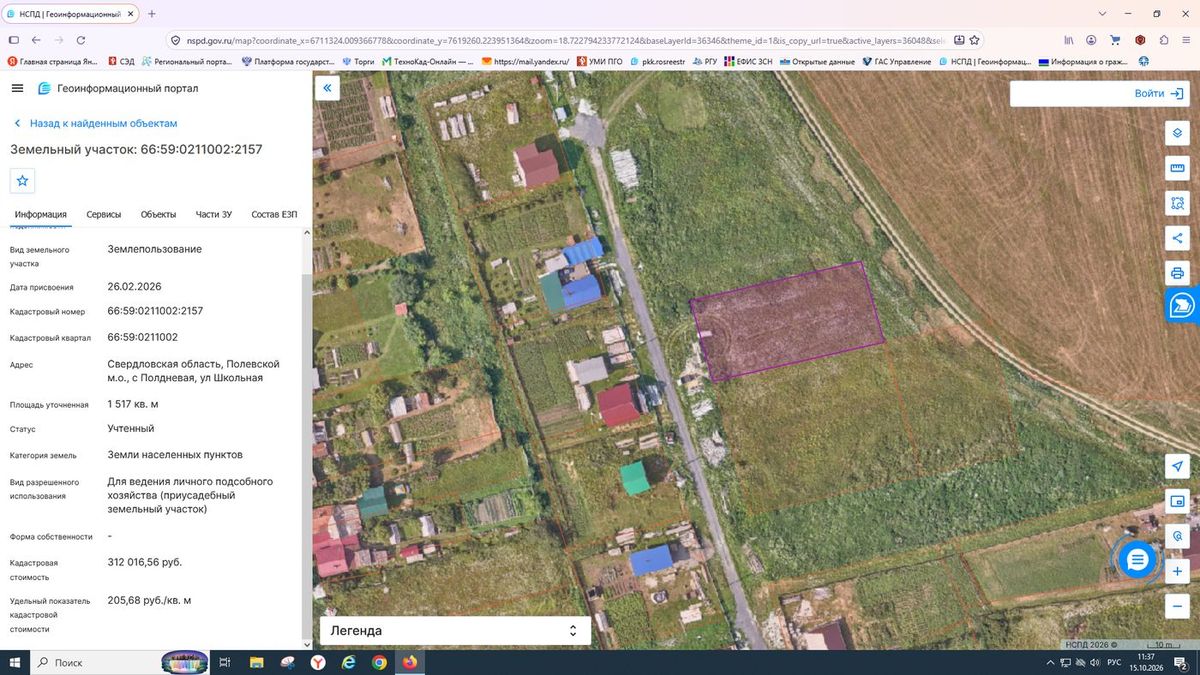The width and height of the screenshot is (1200, 675).
Task: Click the cadastral quarter 66:59:0211002 value
Action: point(143,337)
